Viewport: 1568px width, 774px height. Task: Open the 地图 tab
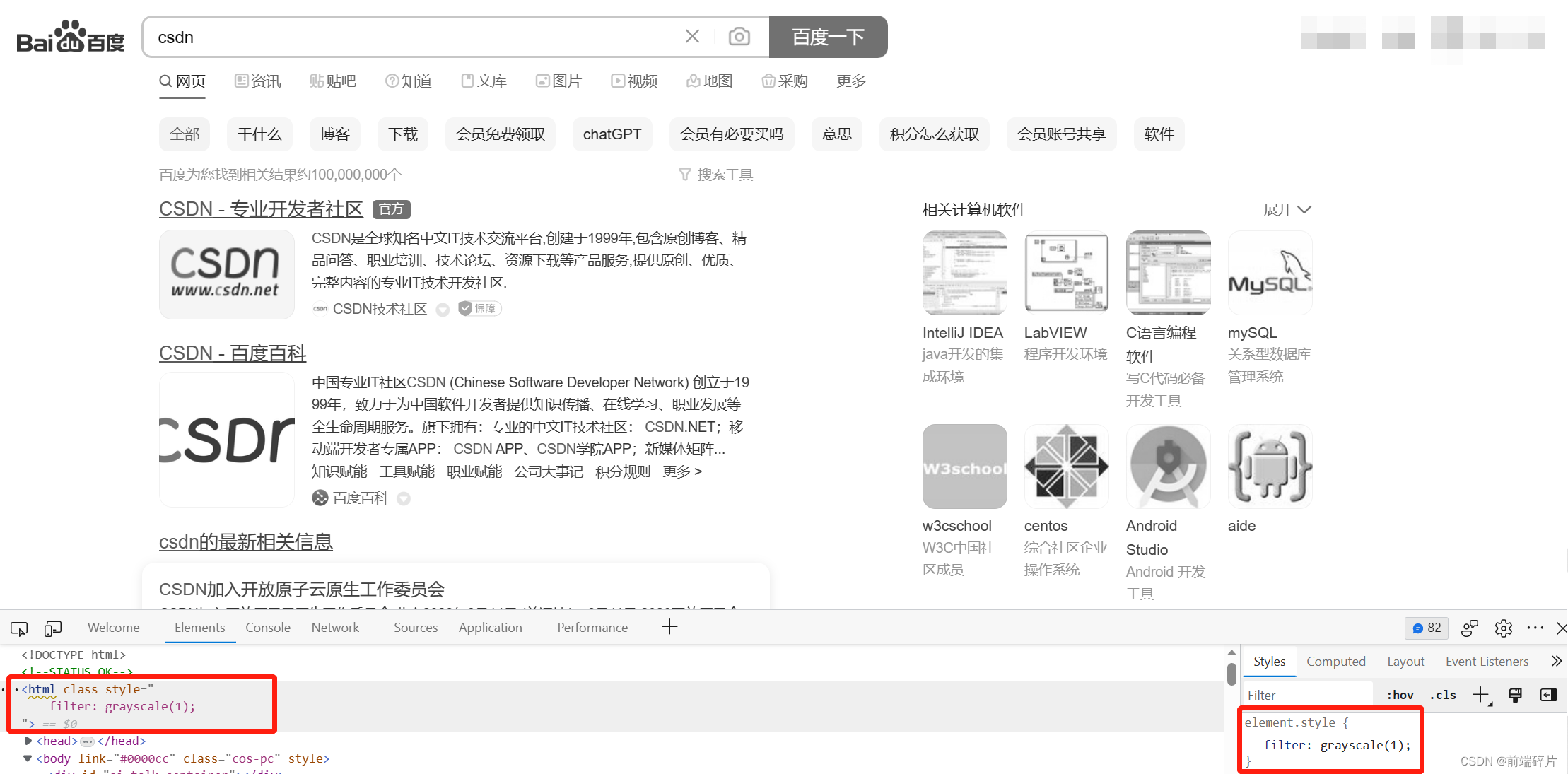point(709,81)
